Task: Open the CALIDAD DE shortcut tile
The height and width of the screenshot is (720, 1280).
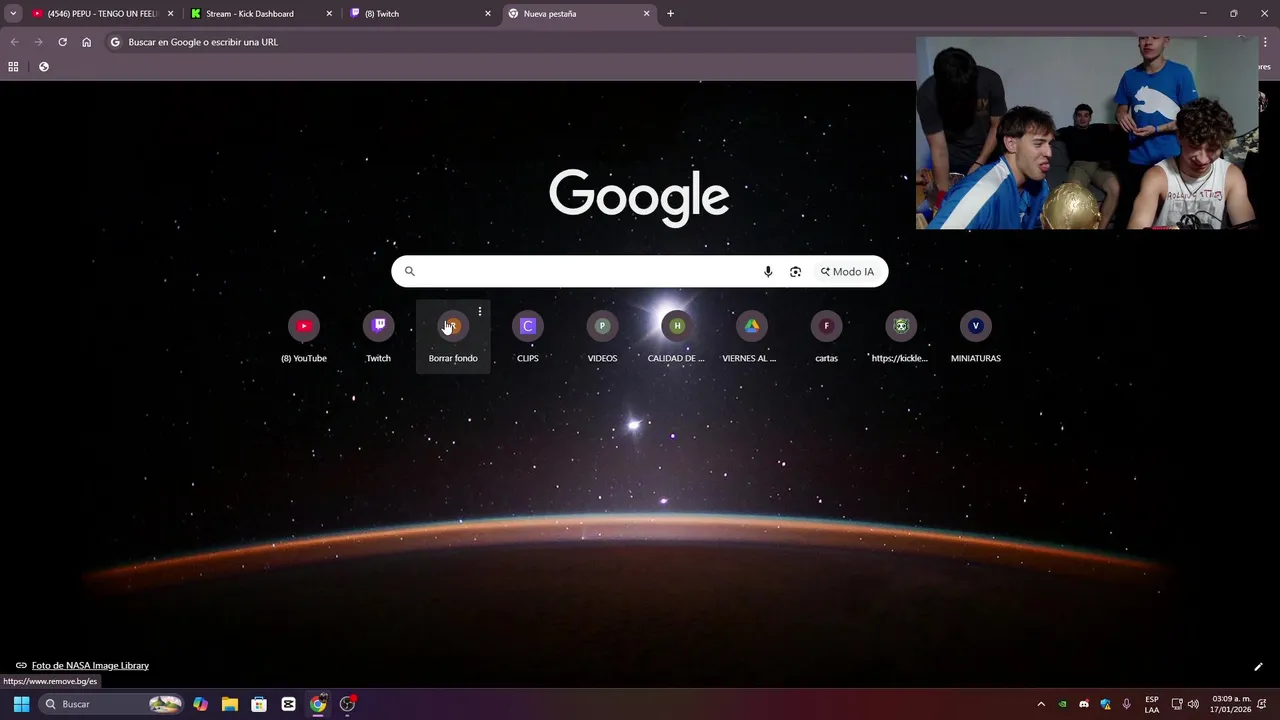Action: point(677,337)
